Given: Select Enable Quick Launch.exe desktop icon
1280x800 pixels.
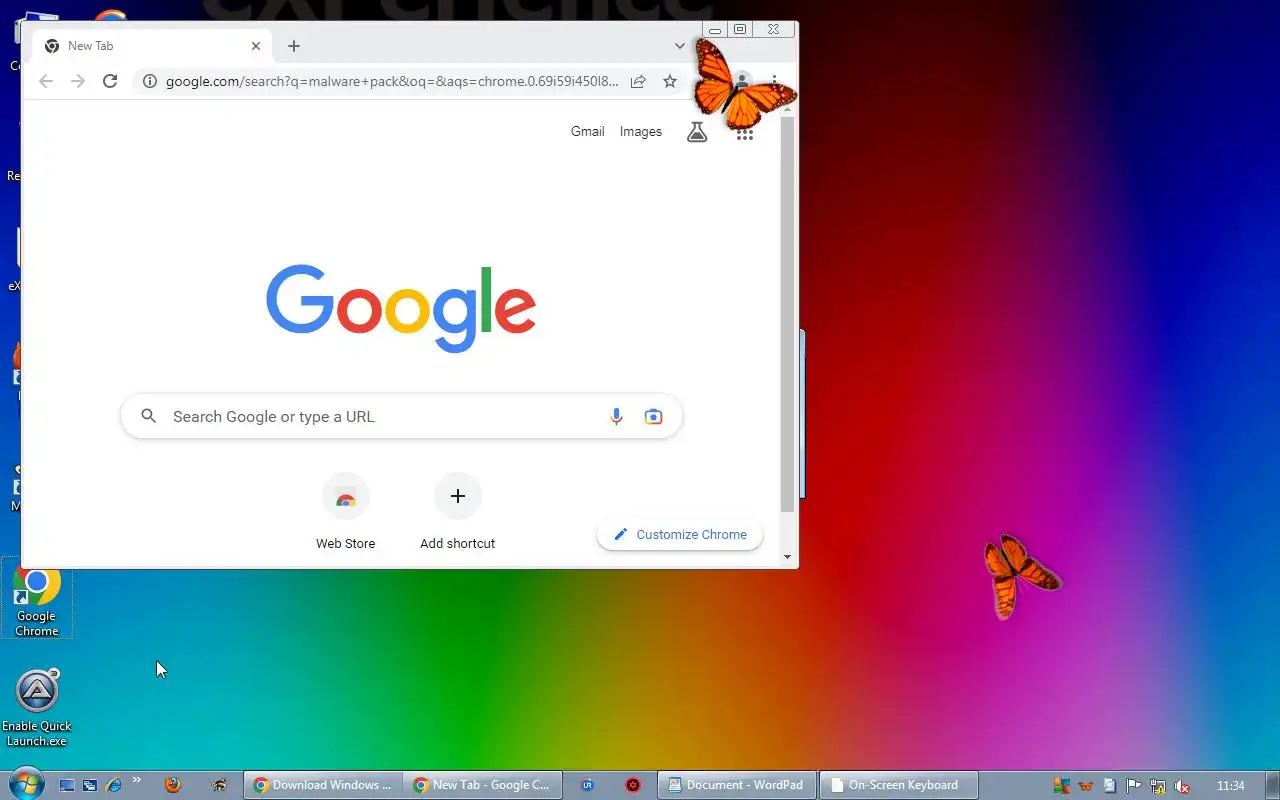Looking at the screenshot, I should click(x=37, y=708).
